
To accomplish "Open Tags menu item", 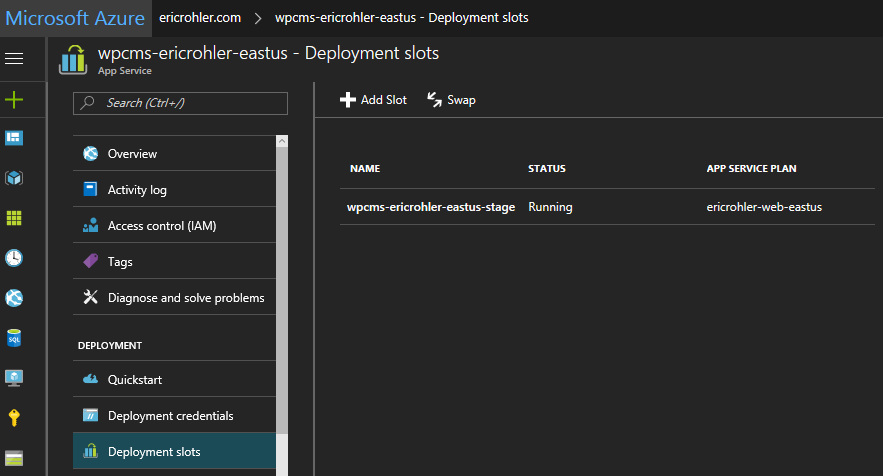I will [175, 261].
